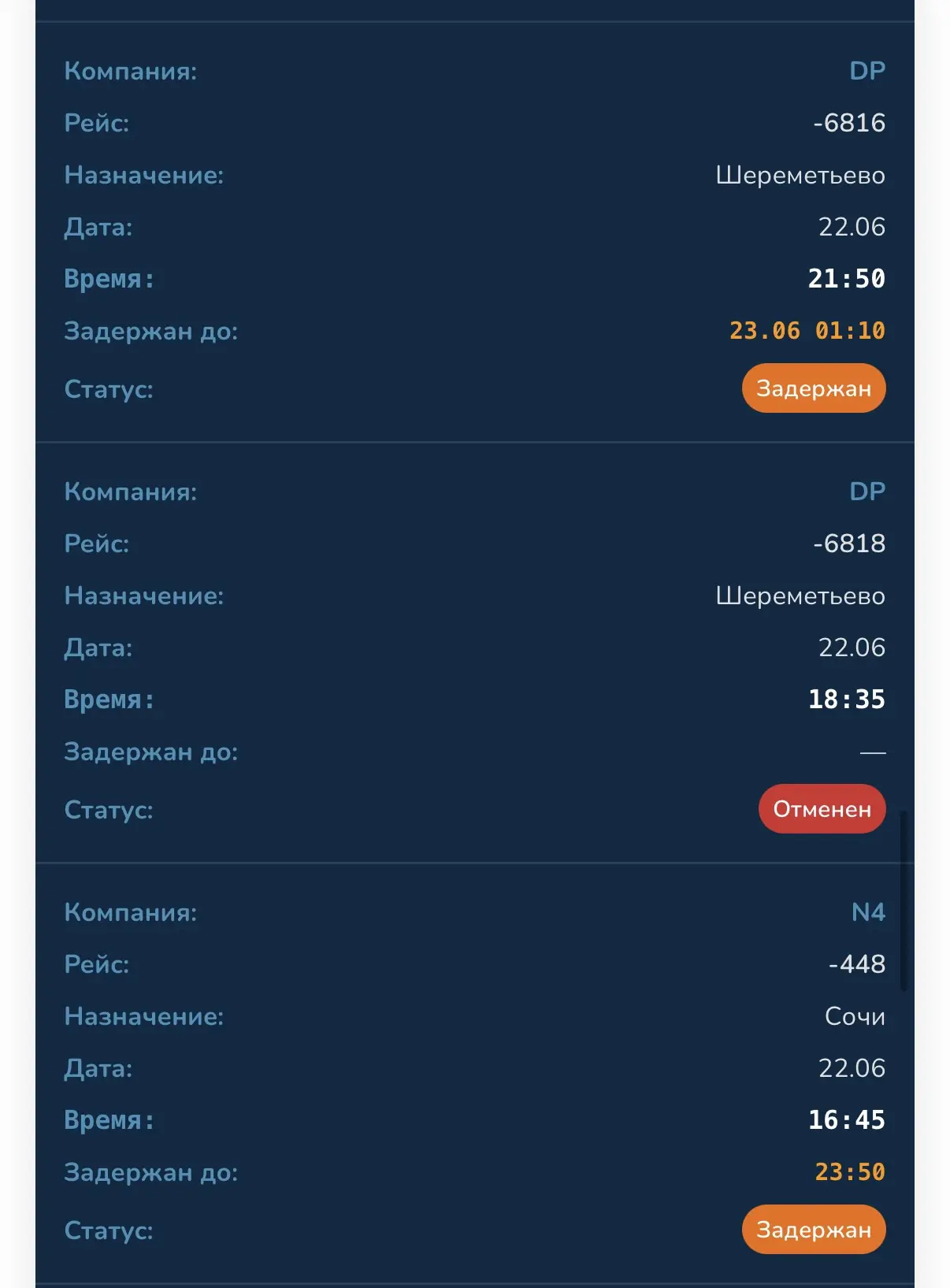Click the red Отменен status badge
This screenshot has width=950, height=1288.
pos(822,809)
